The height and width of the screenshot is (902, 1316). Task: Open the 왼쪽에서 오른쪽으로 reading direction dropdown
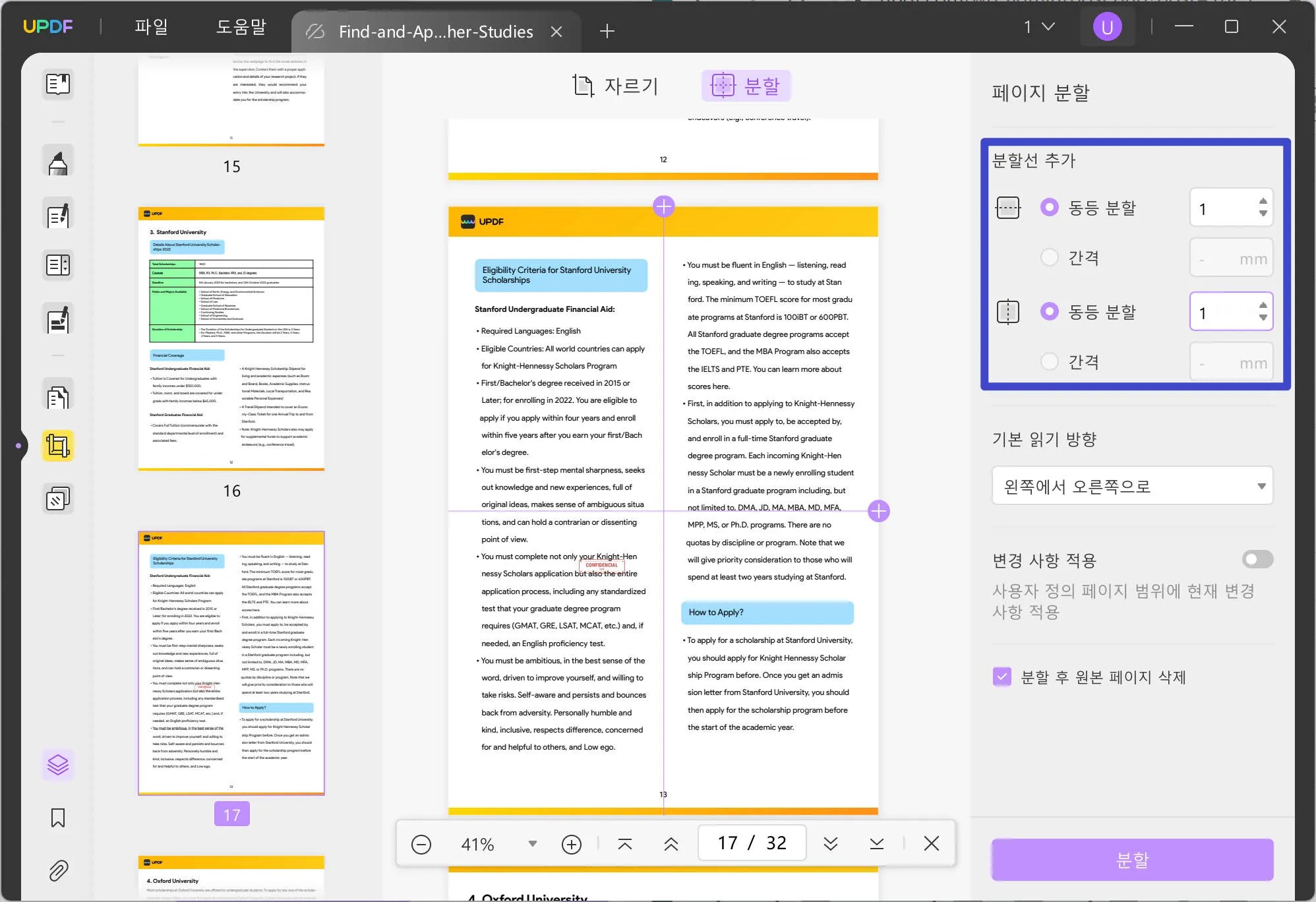tap(1133, 486)
